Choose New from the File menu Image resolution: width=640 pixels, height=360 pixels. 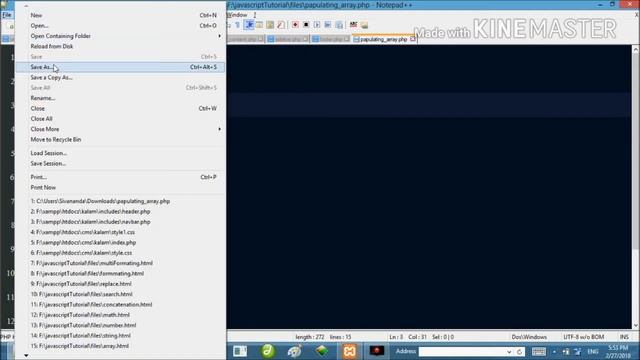tap(120, 15)
